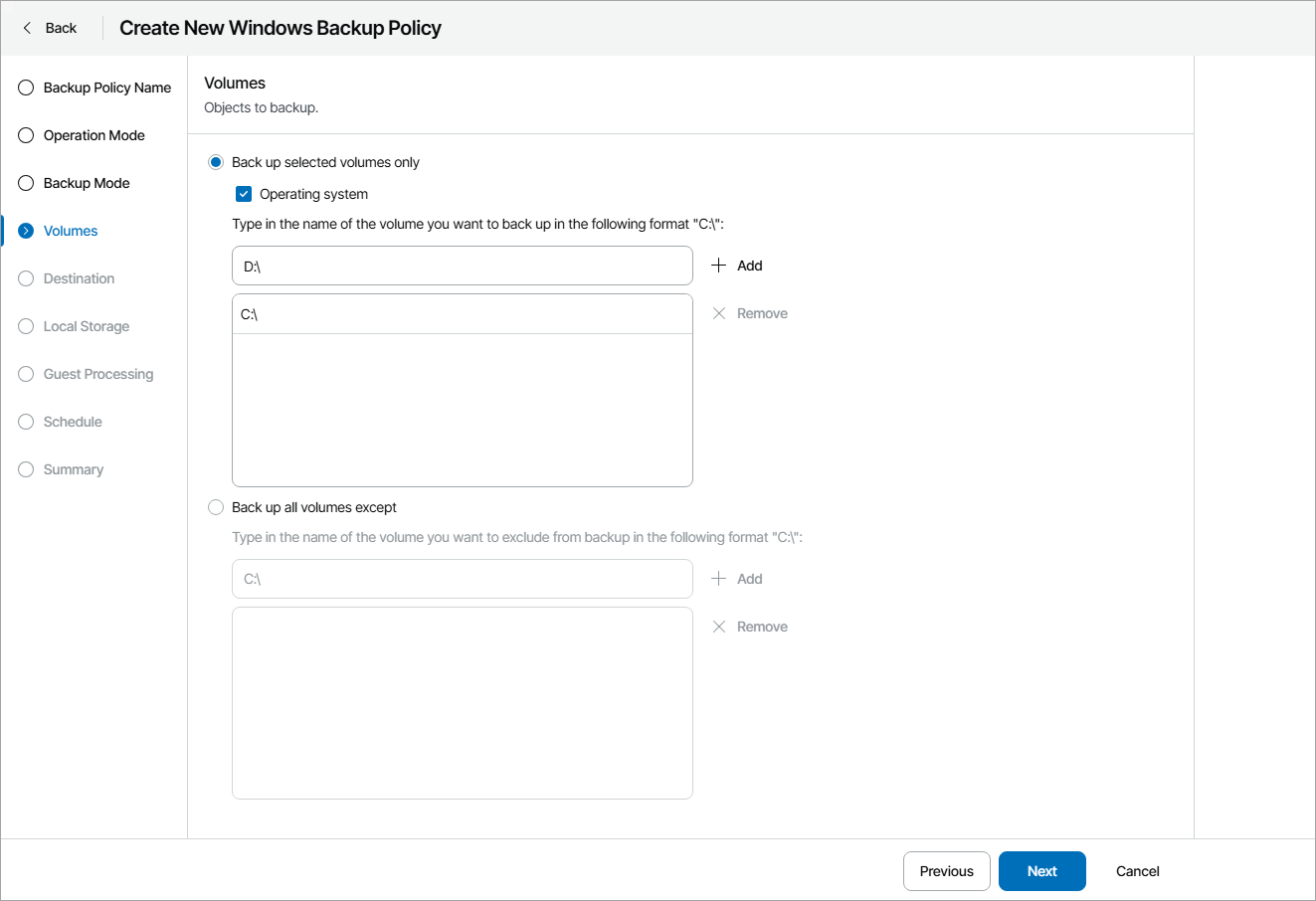The height and width of the screenshot is (901, 1316).
Task: Select Back up all volumes except option
Action: click(216, 507)
